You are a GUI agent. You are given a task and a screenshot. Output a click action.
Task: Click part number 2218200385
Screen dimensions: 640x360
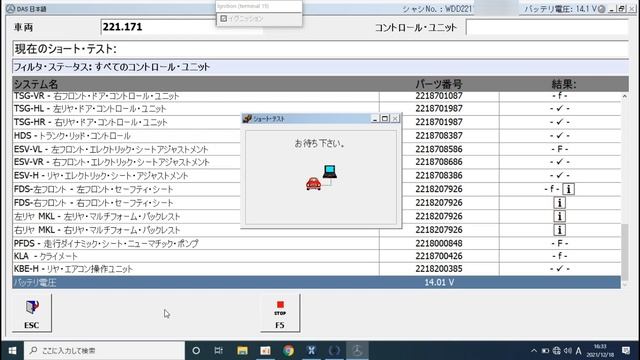439,269
